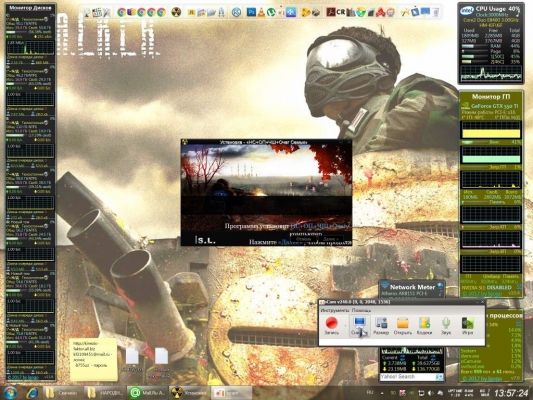Open the volume speaker tray icon
The height and width of the screenshot is (400, 533).
click(x=430, y=393)
